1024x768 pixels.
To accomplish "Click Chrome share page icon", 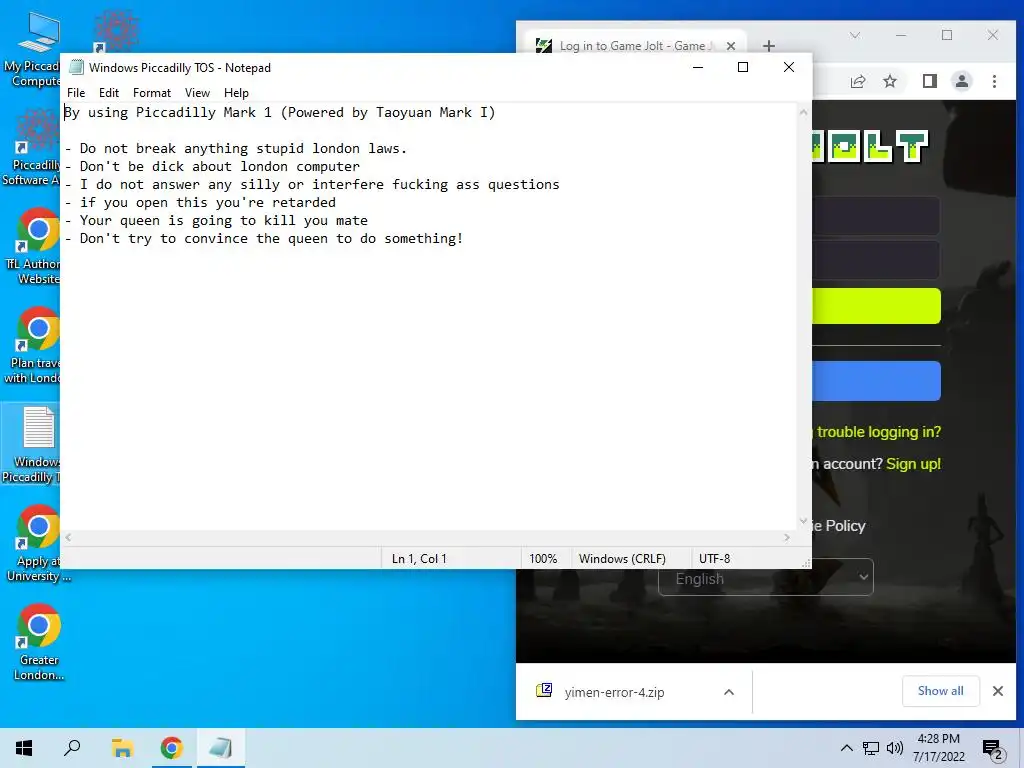I will 858,81.
